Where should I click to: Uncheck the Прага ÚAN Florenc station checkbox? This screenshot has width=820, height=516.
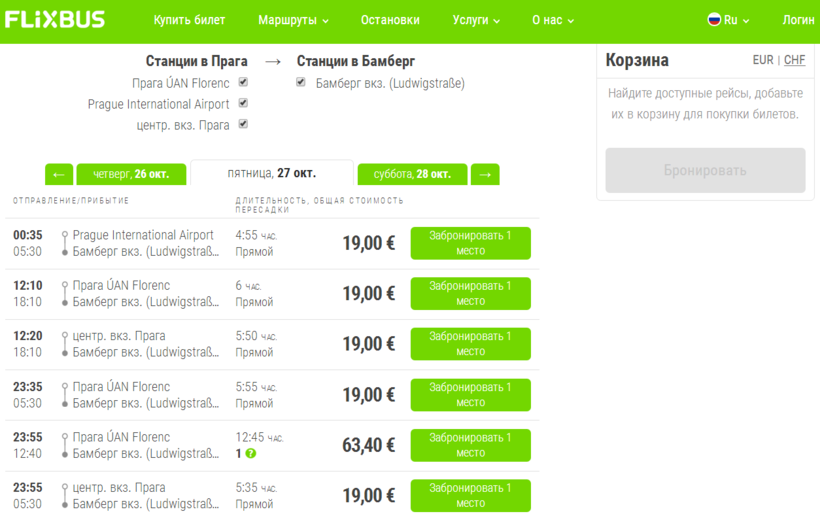243,82
